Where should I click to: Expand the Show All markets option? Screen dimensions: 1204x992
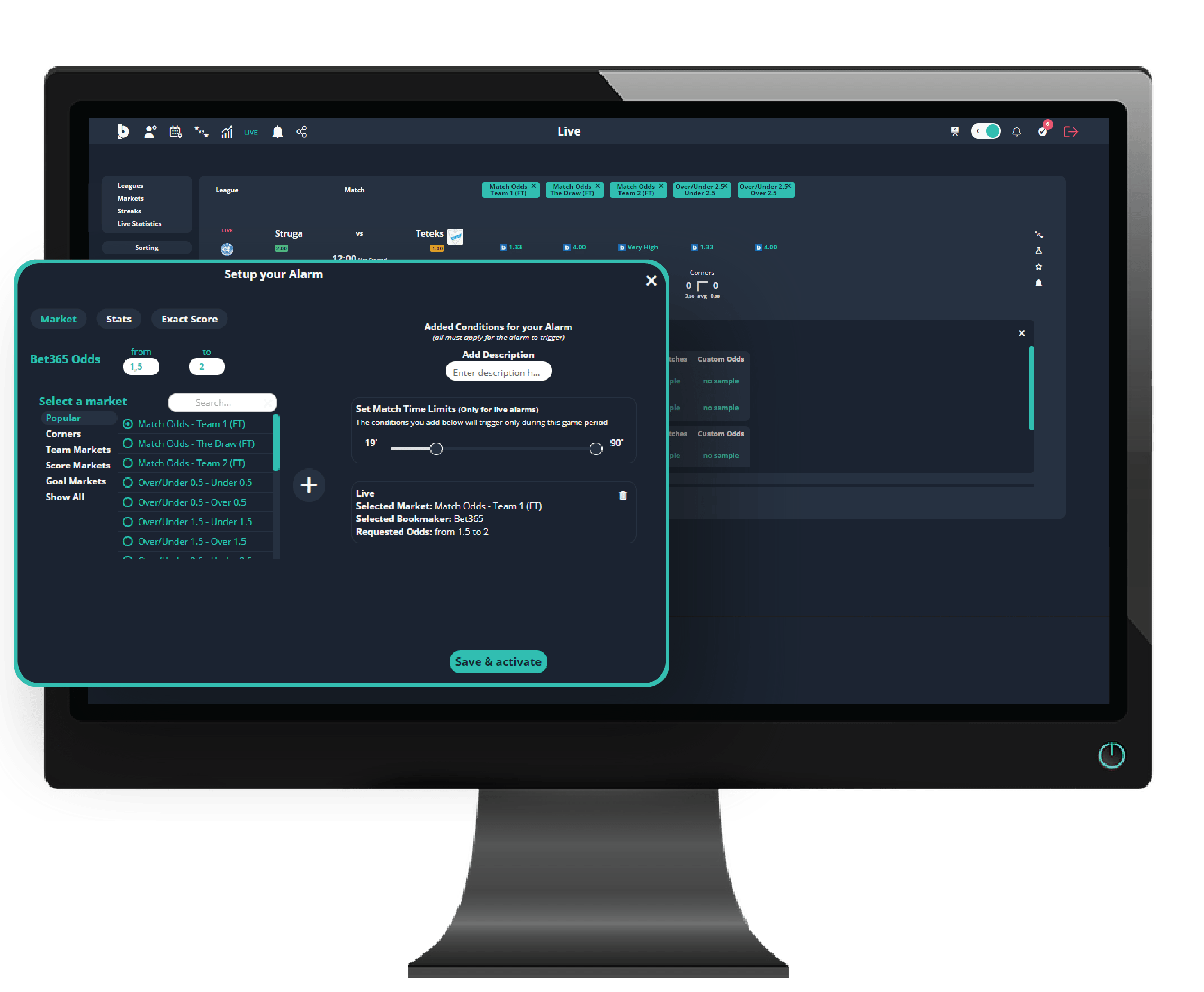pos(64,497)
